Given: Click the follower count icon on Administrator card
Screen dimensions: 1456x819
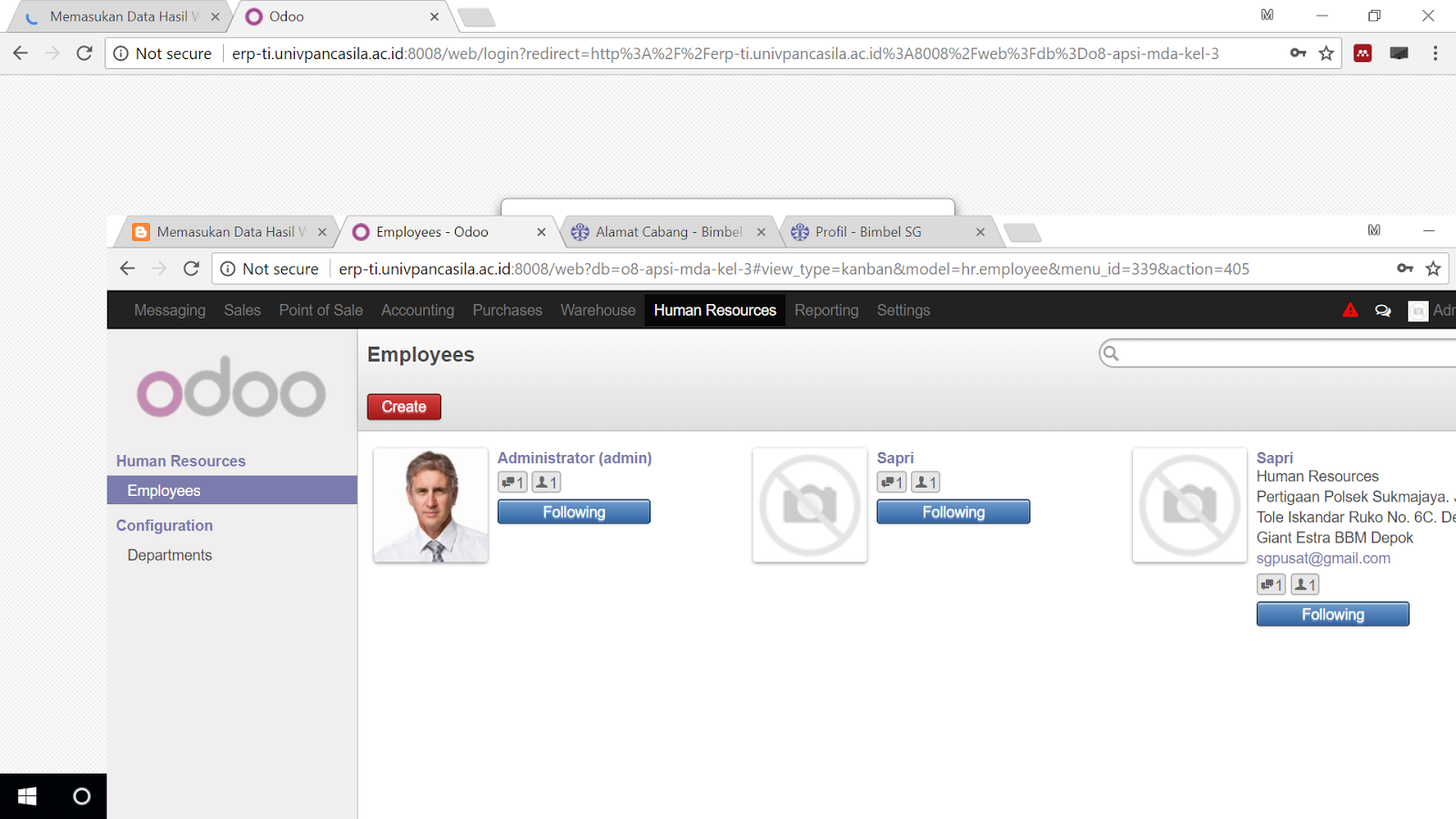Looking at the screenshot, I should pyautogui.click(x=546, y=482).
